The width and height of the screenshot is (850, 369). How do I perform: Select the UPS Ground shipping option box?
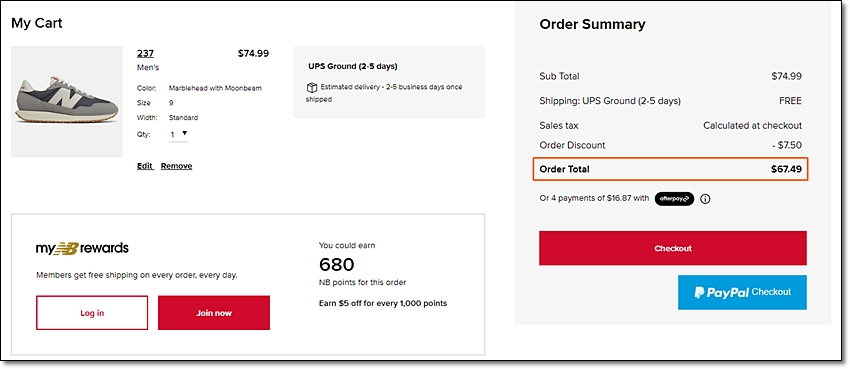(389, 82)
